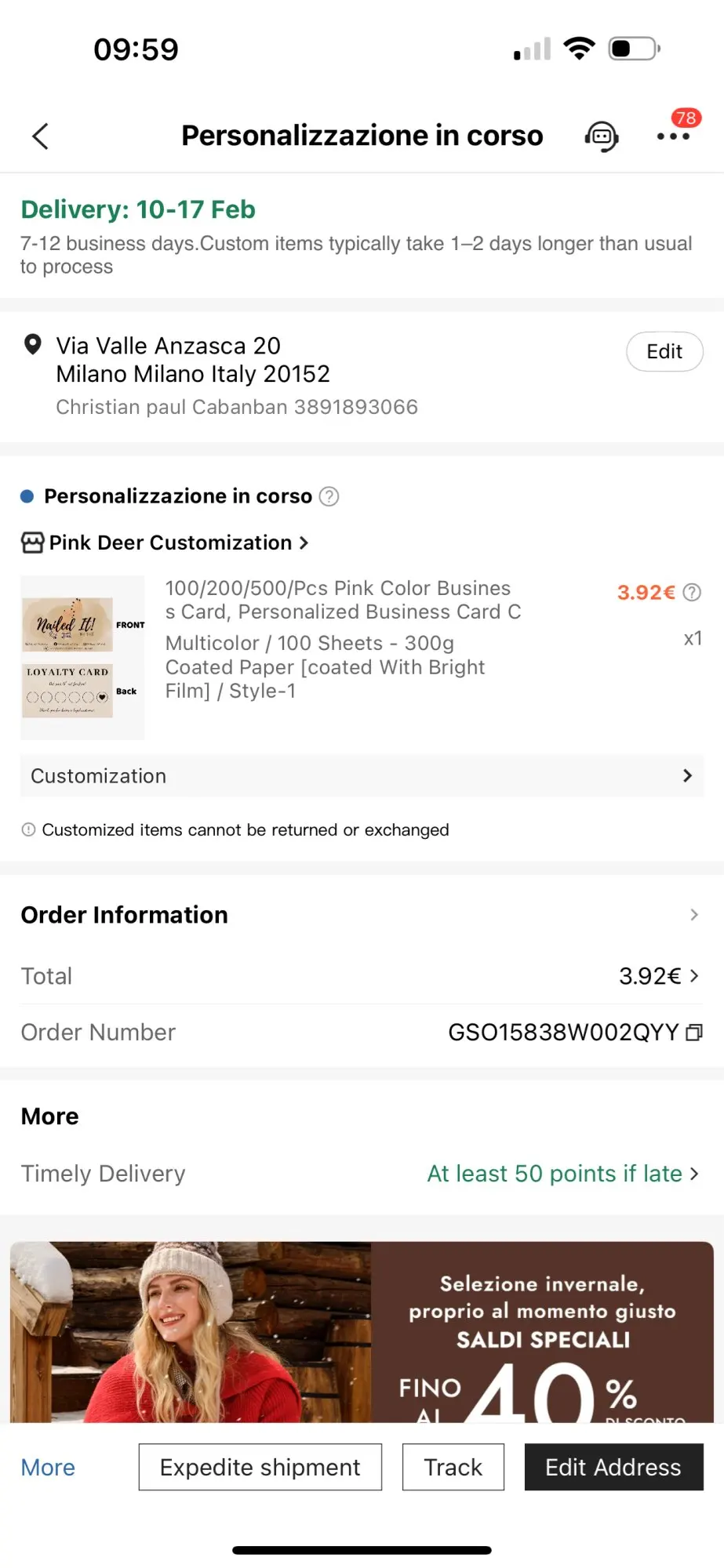Open the business card product thumbnail
Screen dimensions: 724x1568
[82, 658]
